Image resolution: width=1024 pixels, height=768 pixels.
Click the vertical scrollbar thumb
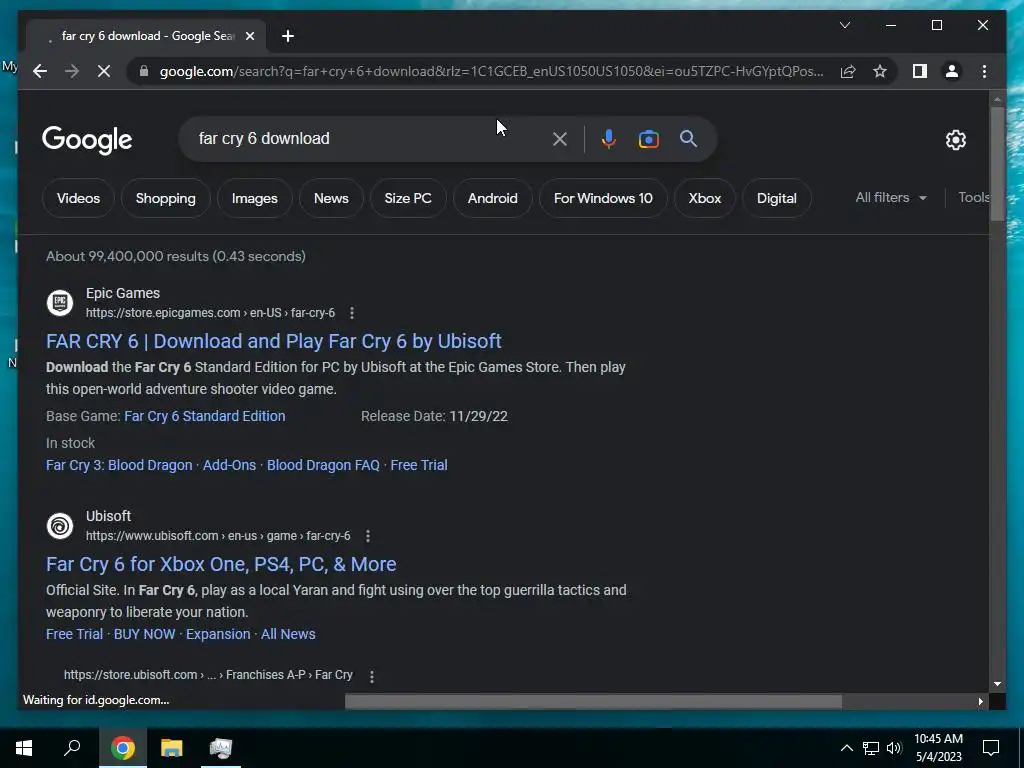pos(997,163)
